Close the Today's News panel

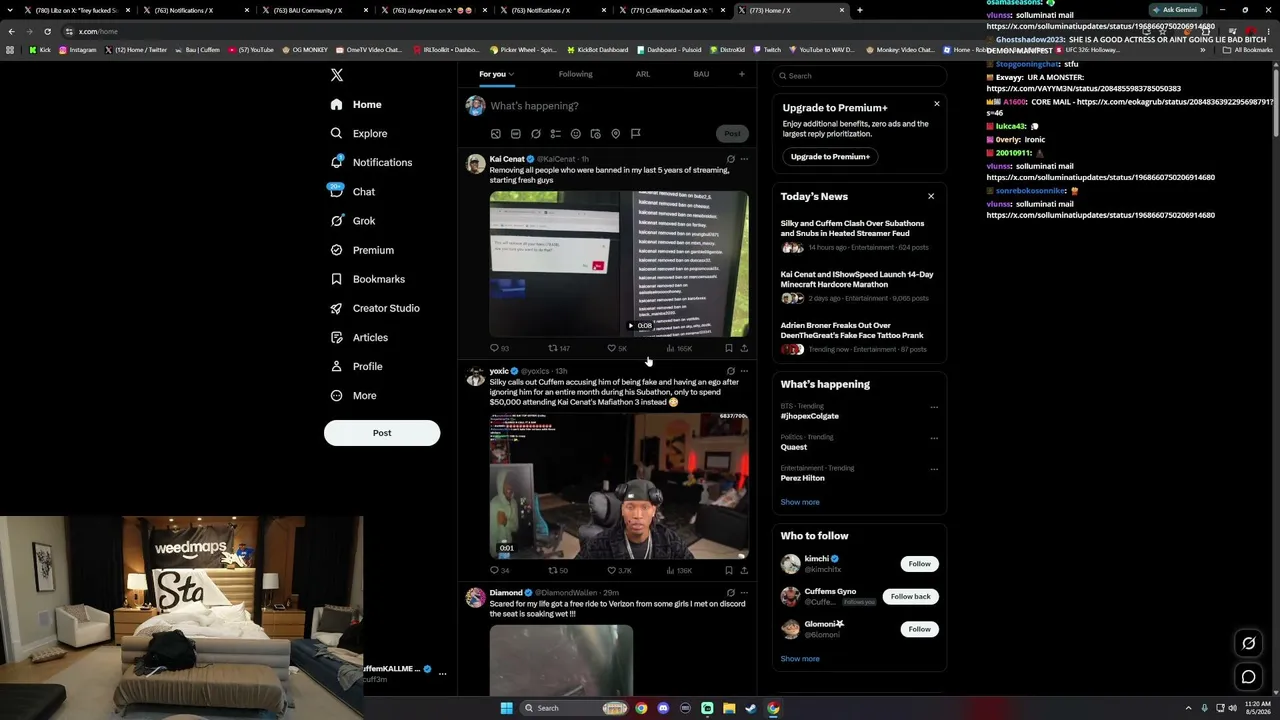(931, 196)
